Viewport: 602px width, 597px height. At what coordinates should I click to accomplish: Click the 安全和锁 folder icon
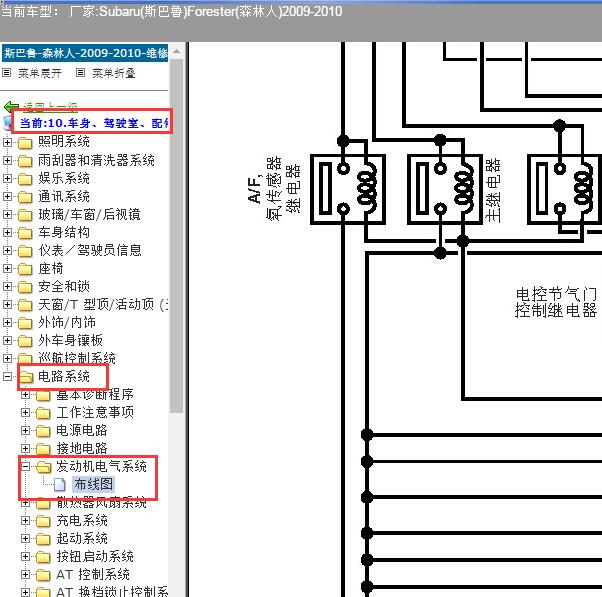(25, 287)
